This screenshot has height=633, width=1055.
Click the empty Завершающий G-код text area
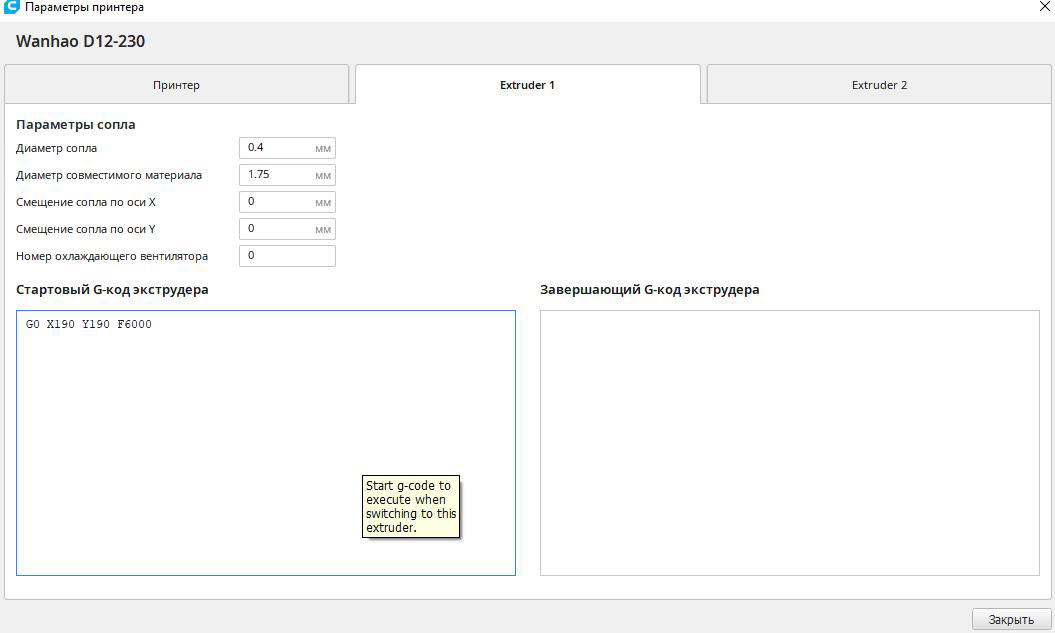[x=789, y=442]
